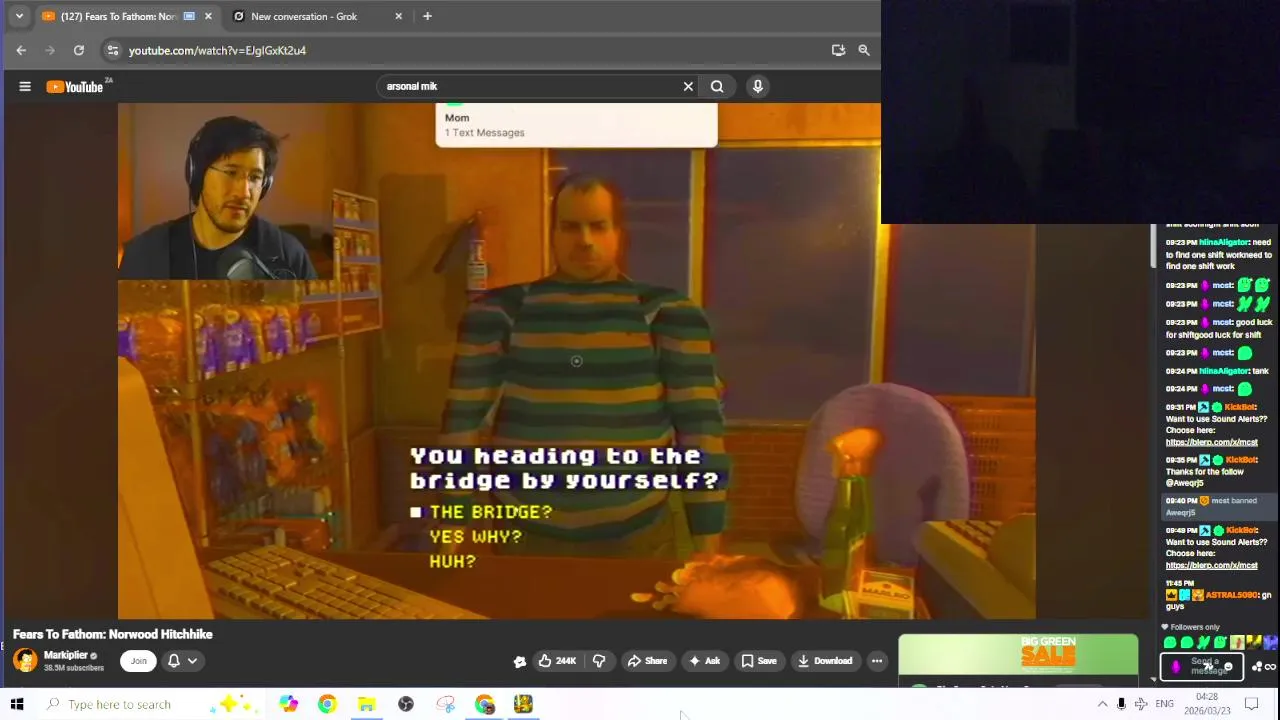Click the page scrollbar down arrow
The height and width of the screenshot is (720, 1280).
(x=1153, y=680)
